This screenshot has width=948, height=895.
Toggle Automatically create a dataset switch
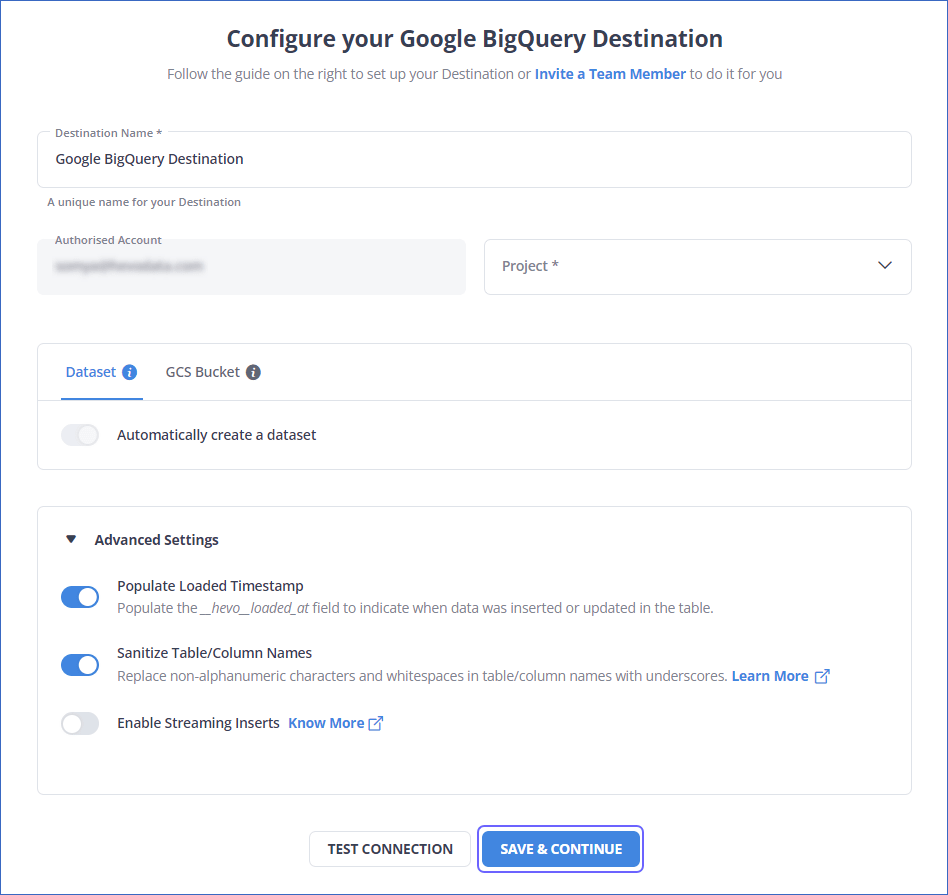tap(80, 435)
